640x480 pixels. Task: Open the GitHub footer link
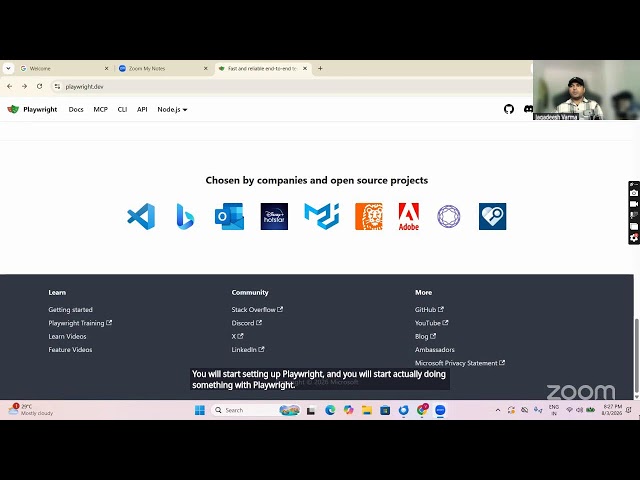pos(429,310)
